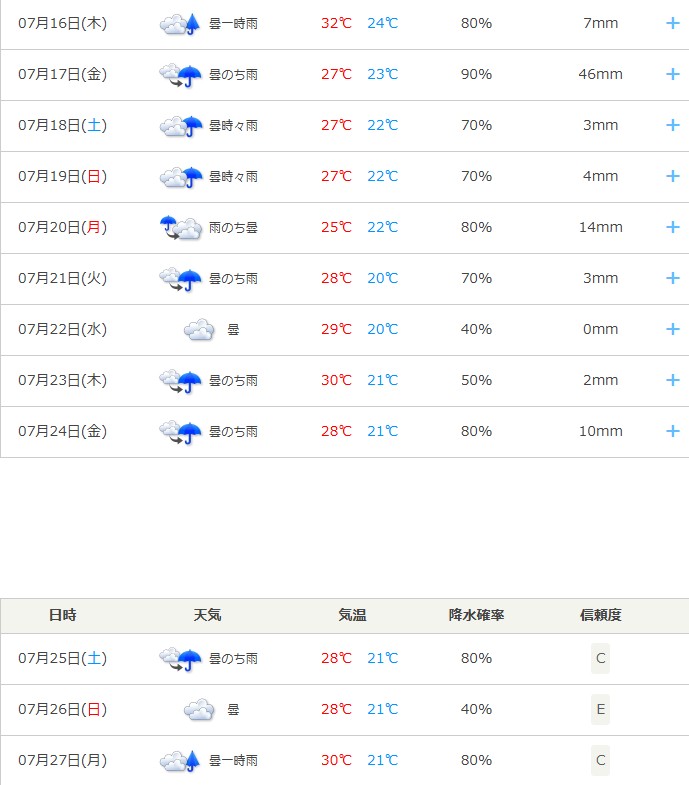Click the 0mm rainfall value
This screenshot has height=785, width=689.
[x=600, y=329]
